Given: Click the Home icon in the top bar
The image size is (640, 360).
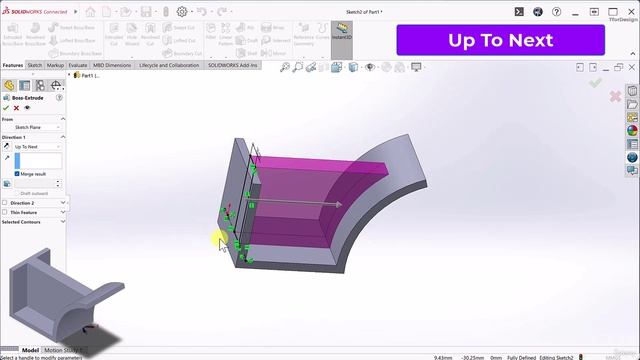Looking at the screenshot, I should tap(90, 12).
